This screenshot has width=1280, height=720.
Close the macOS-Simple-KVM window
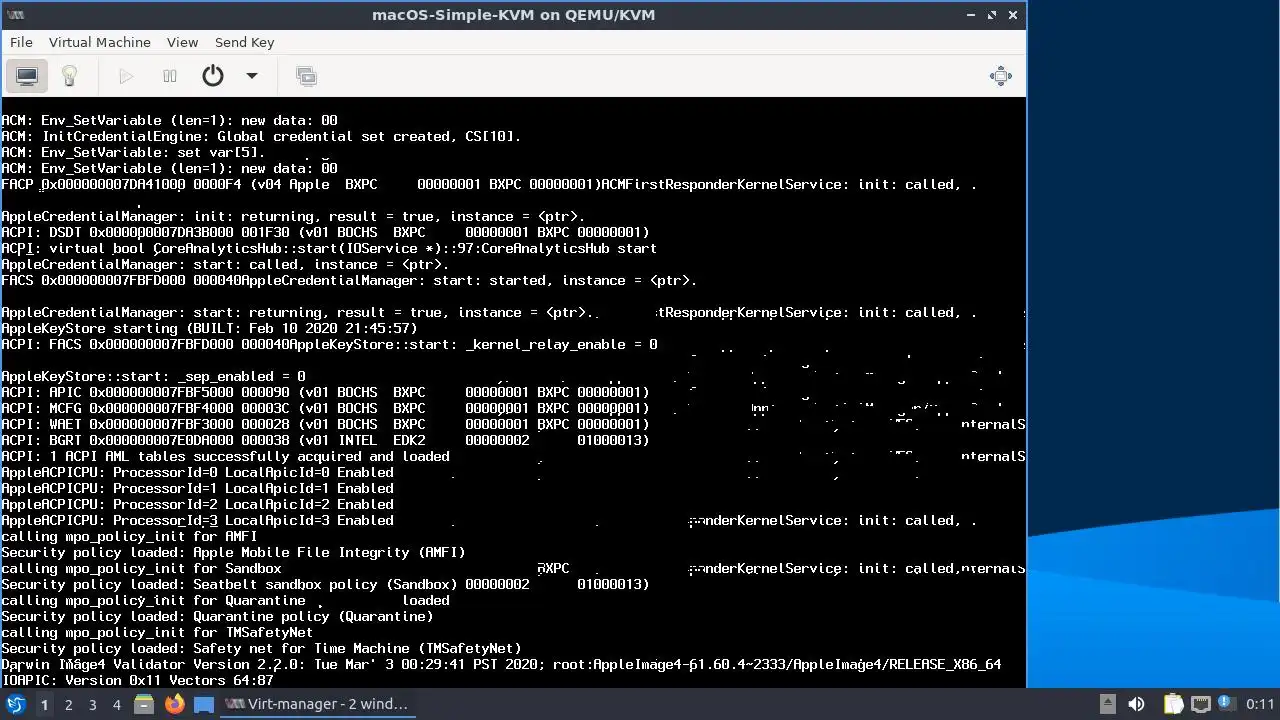[1013, 15]
